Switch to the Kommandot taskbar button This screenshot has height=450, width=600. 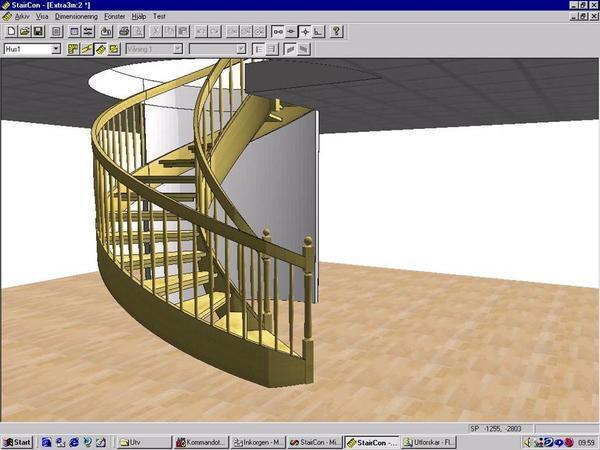(201, 442)
